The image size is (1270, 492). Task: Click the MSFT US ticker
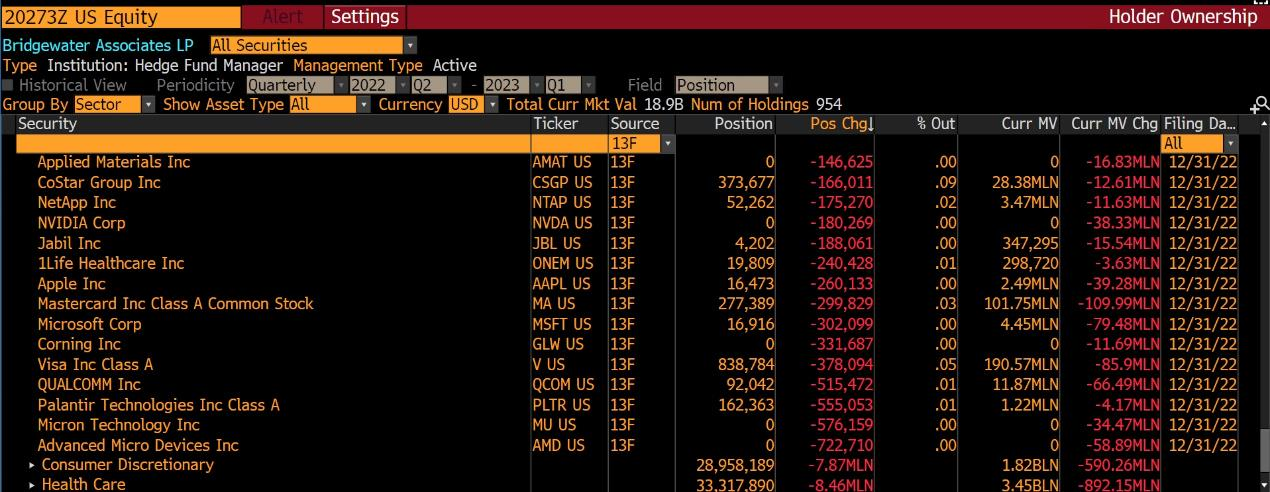click(x=561, y=324)
